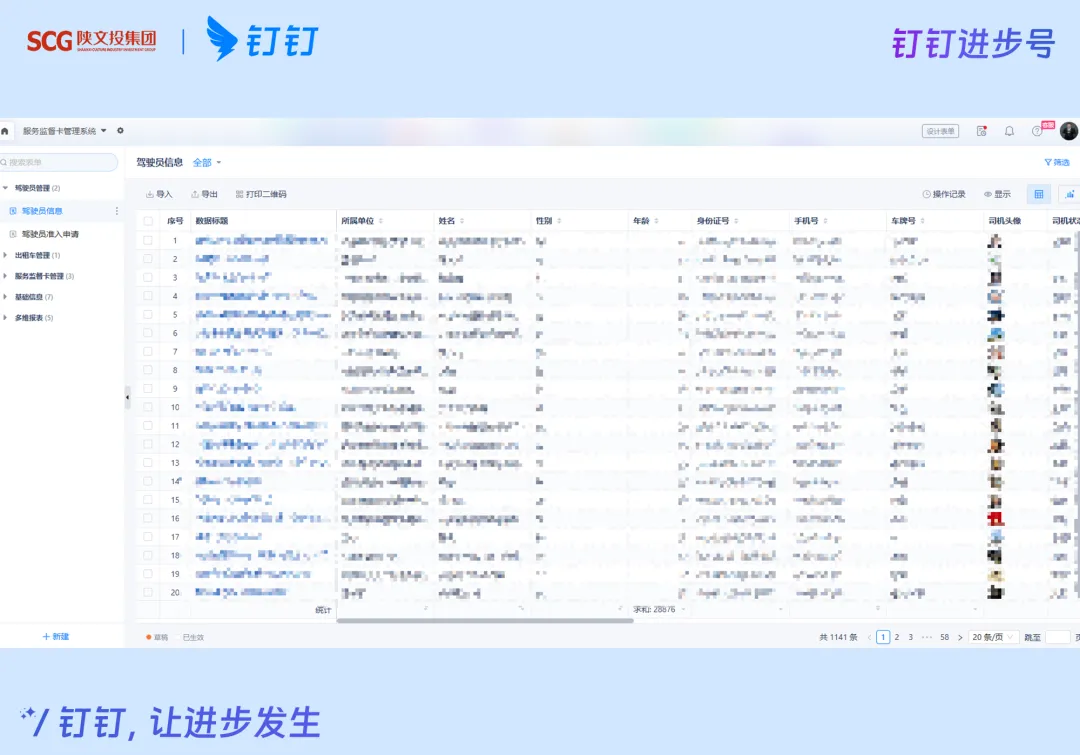Open app settings gear icon
The width and height of the screenshot is (1080, 755).
121,130
